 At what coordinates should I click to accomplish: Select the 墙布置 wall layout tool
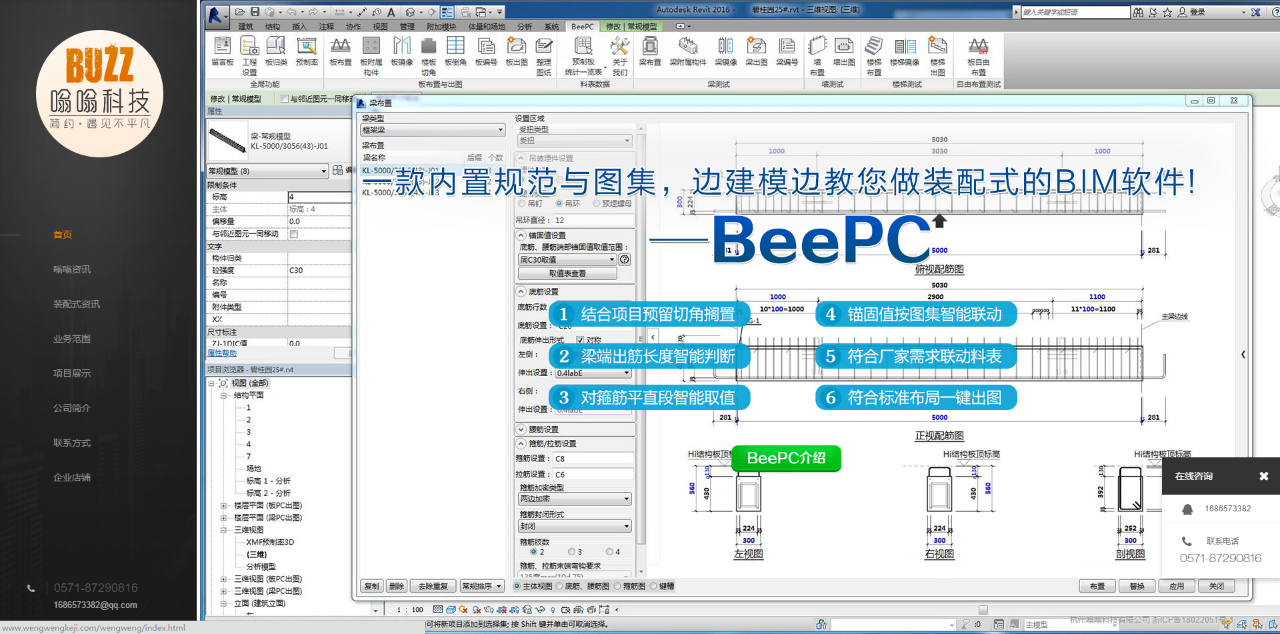[817, 56]
